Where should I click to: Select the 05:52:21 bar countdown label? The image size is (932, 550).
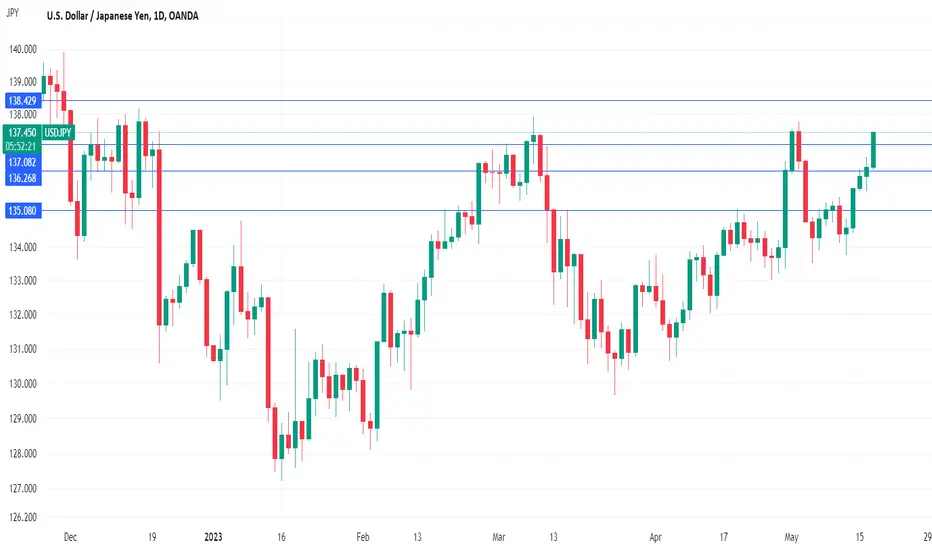coord(21,146)
